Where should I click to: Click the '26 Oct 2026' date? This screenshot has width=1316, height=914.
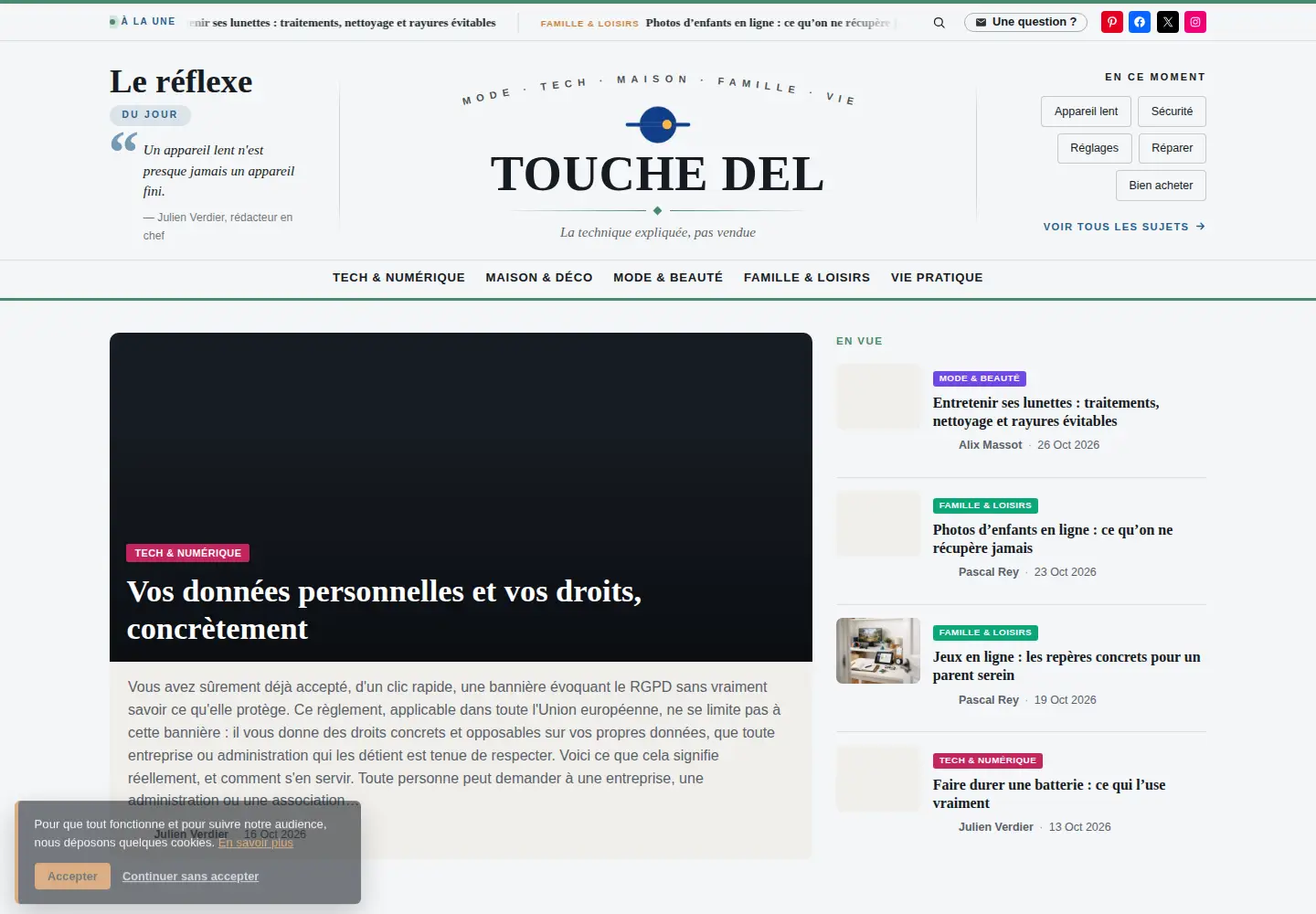point(1068,445)
